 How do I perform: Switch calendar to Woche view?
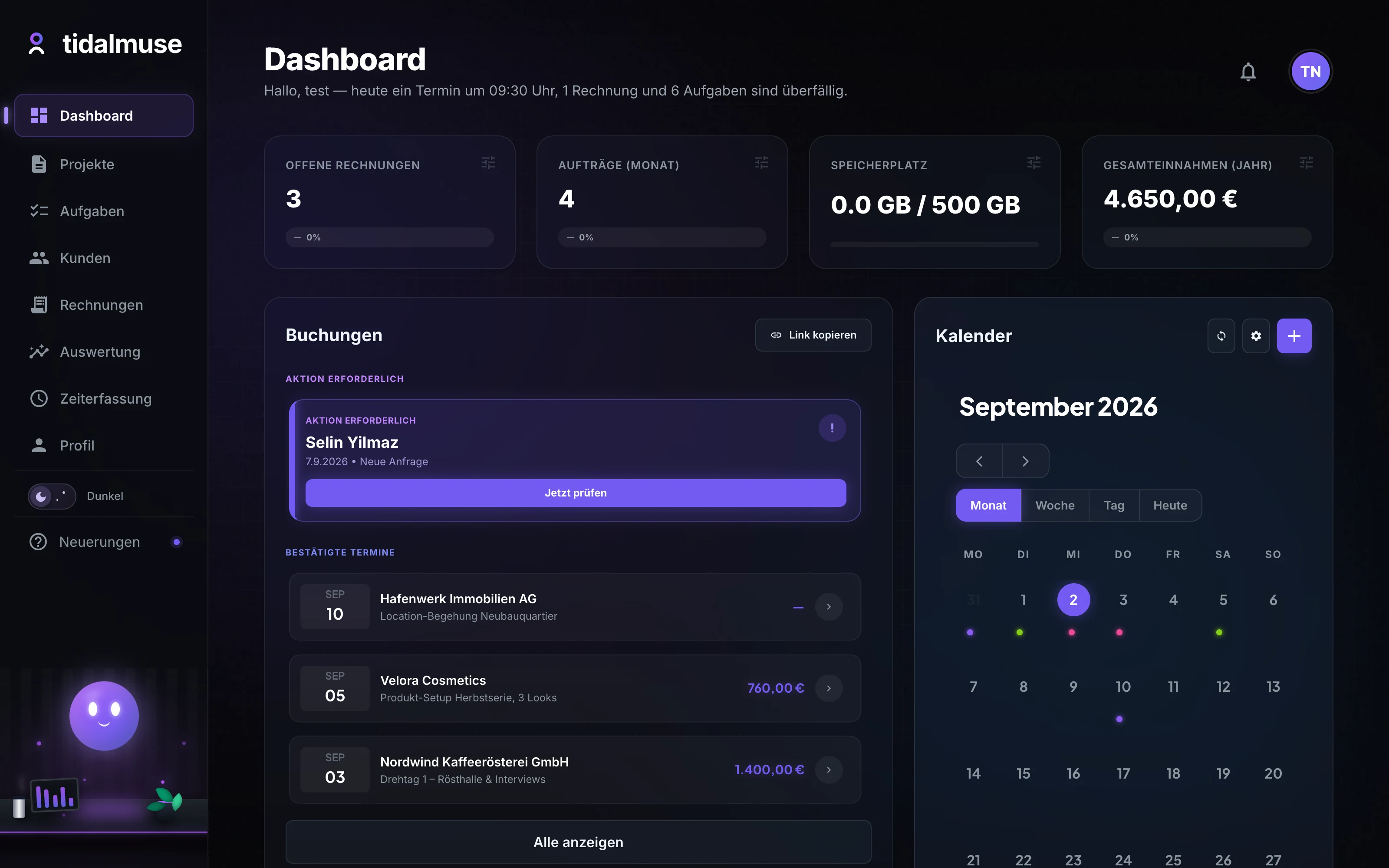pos(1055,505)
